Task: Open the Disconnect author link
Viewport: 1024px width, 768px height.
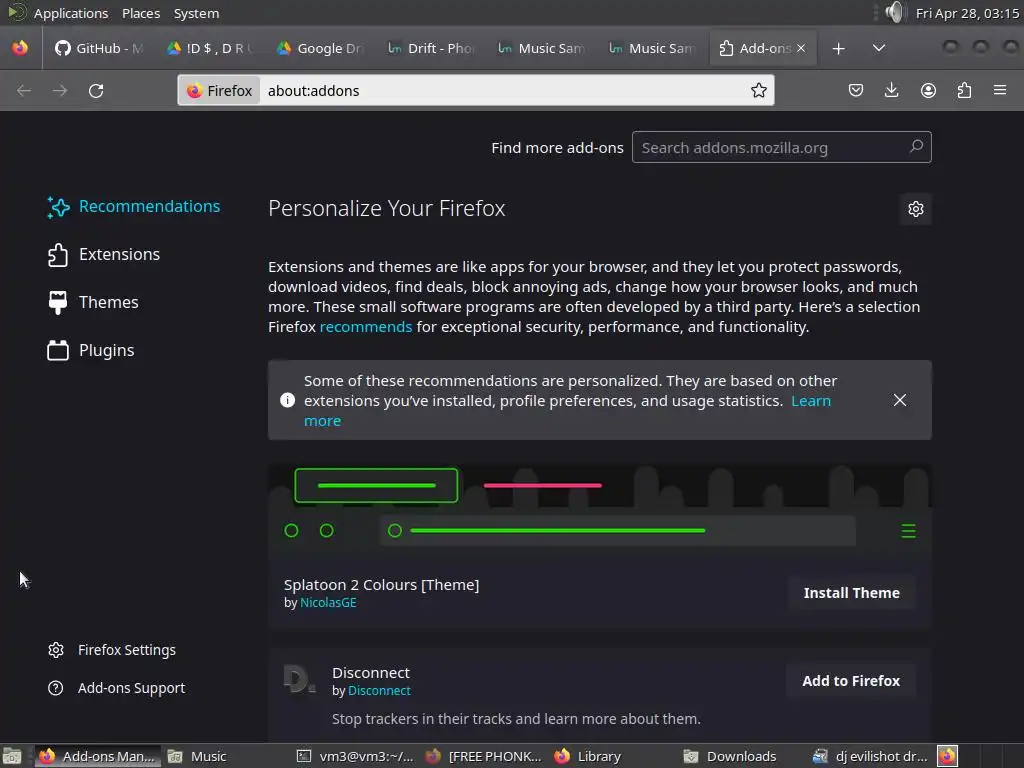Action: [x=379, y=690]
